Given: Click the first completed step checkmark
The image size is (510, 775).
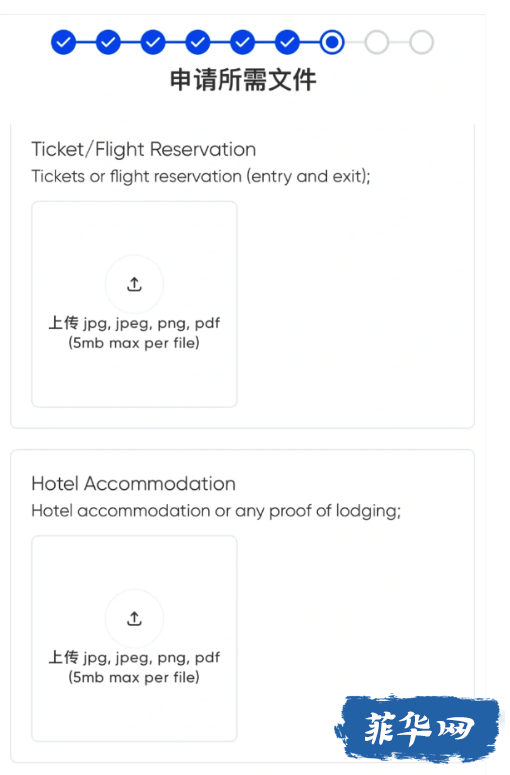Looking at the screenshot, I should [x=63, y=43].
